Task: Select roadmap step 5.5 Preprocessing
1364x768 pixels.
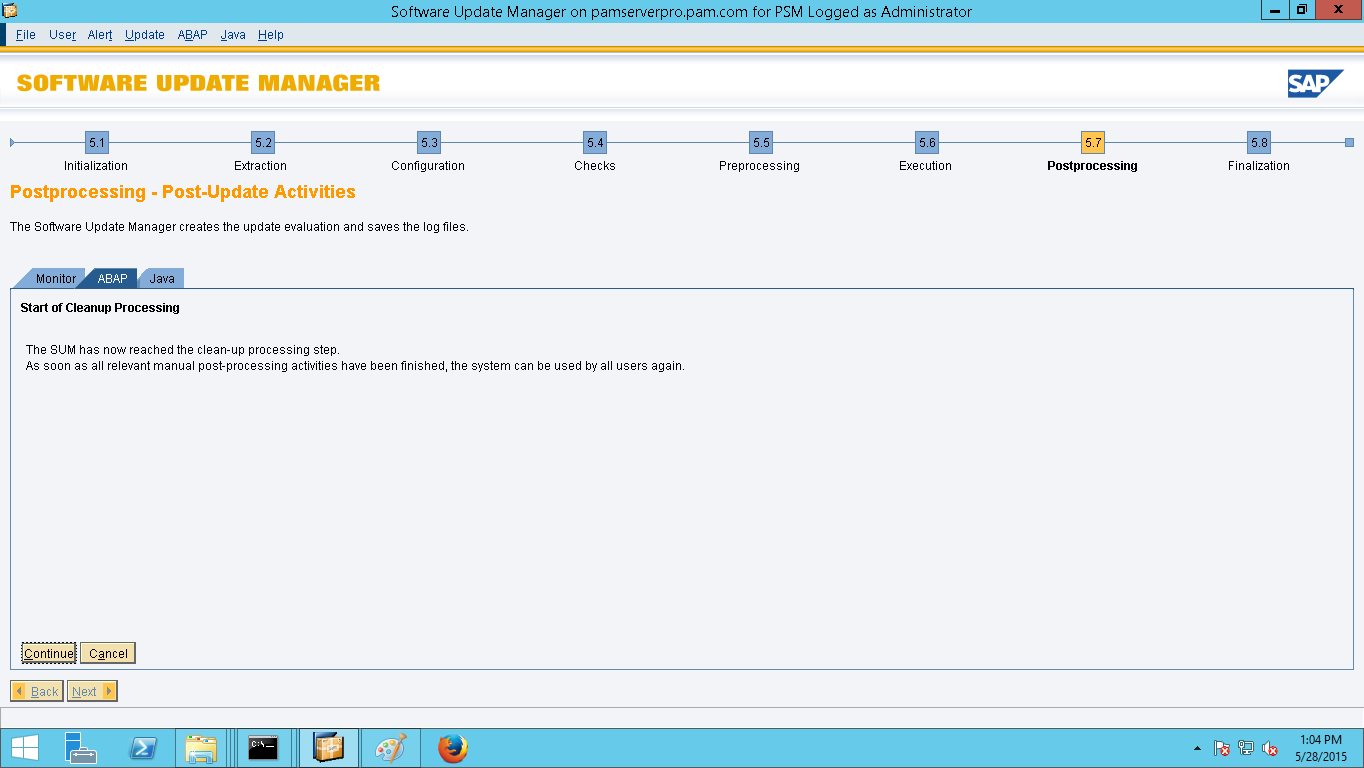Action: [x=761, y=142]
